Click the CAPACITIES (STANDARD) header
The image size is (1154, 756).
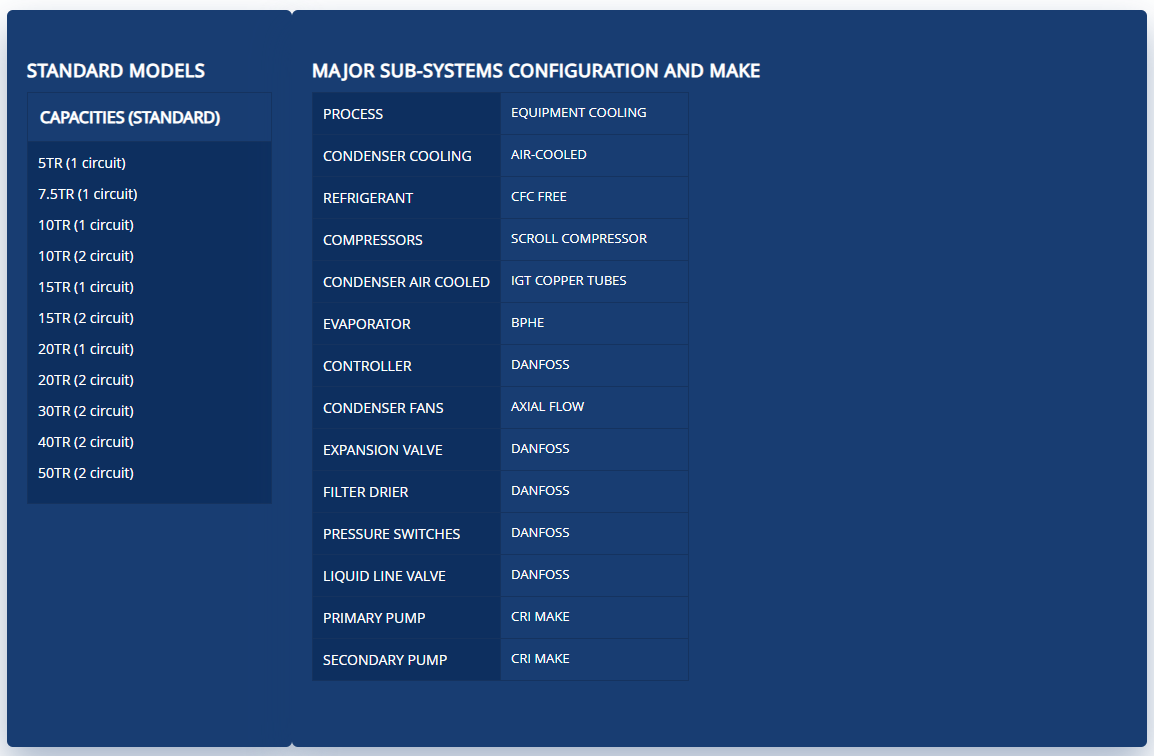pyautogui.click(x=130, y=118)
